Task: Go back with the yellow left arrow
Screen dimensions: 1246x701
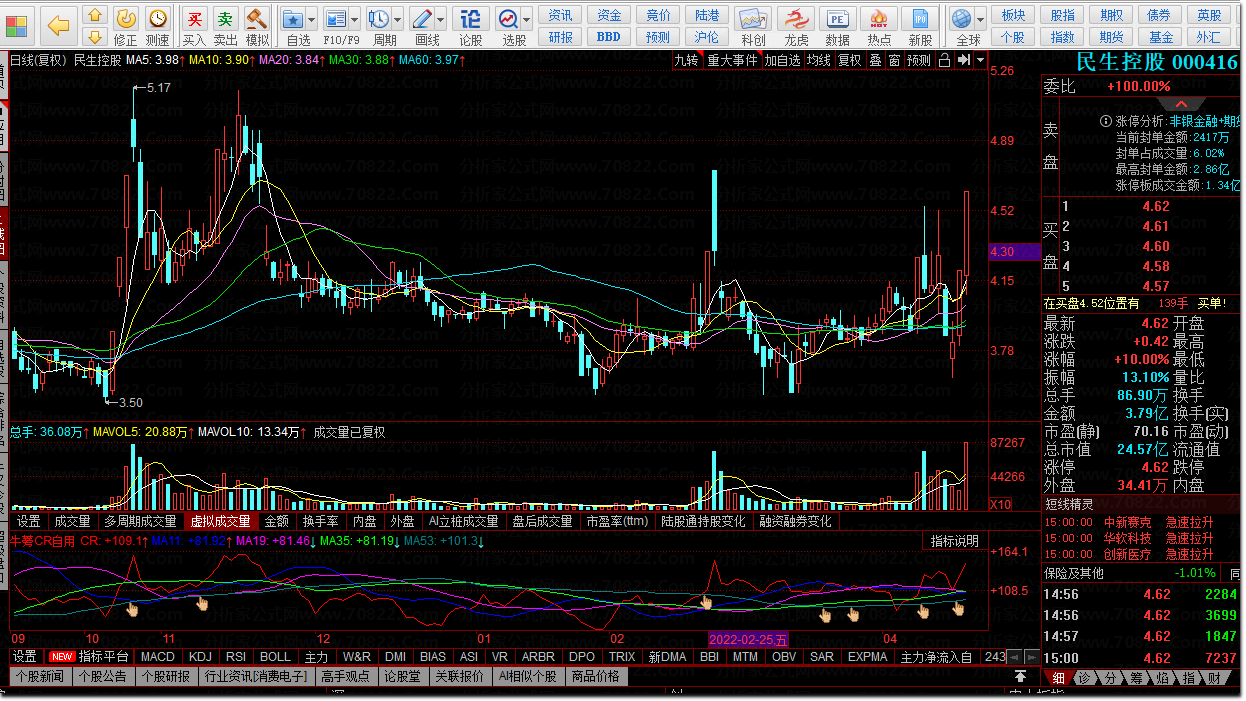Action: pyautogui.click(x=60, y=25)
